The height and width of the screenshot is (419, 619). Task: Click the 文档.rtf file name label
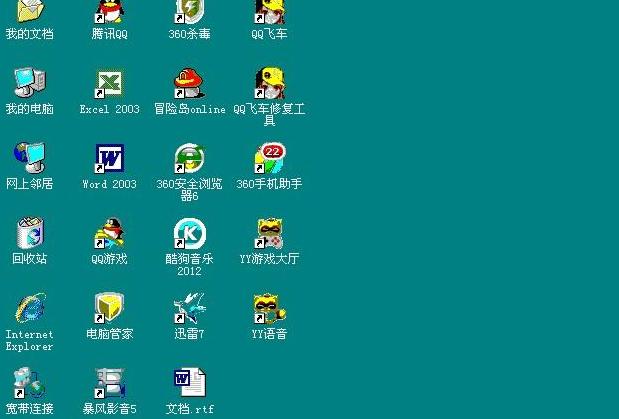(189, 409)
